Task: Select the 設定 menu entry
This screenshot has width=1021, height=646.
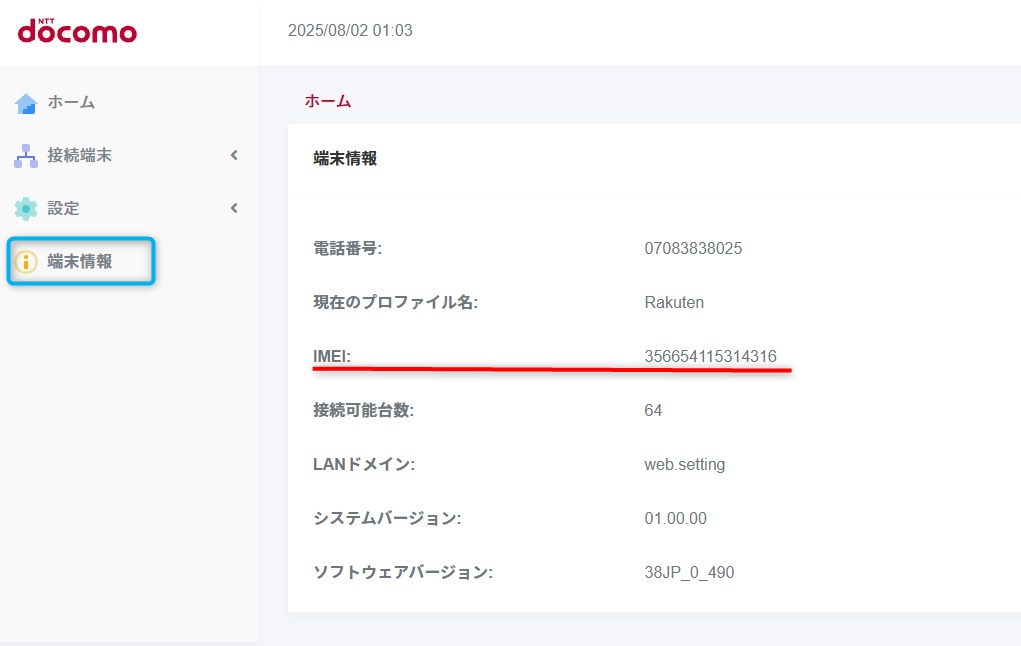Action: (63, 208)
